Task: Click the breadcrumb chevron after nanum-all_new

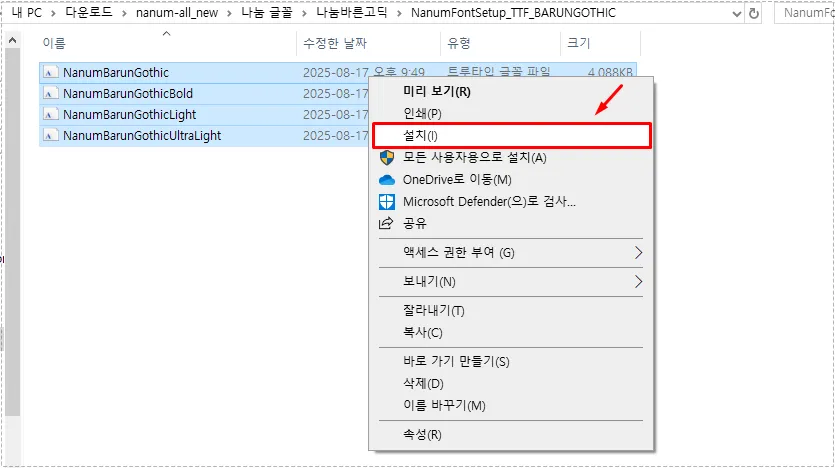Action: pos(230,13)
